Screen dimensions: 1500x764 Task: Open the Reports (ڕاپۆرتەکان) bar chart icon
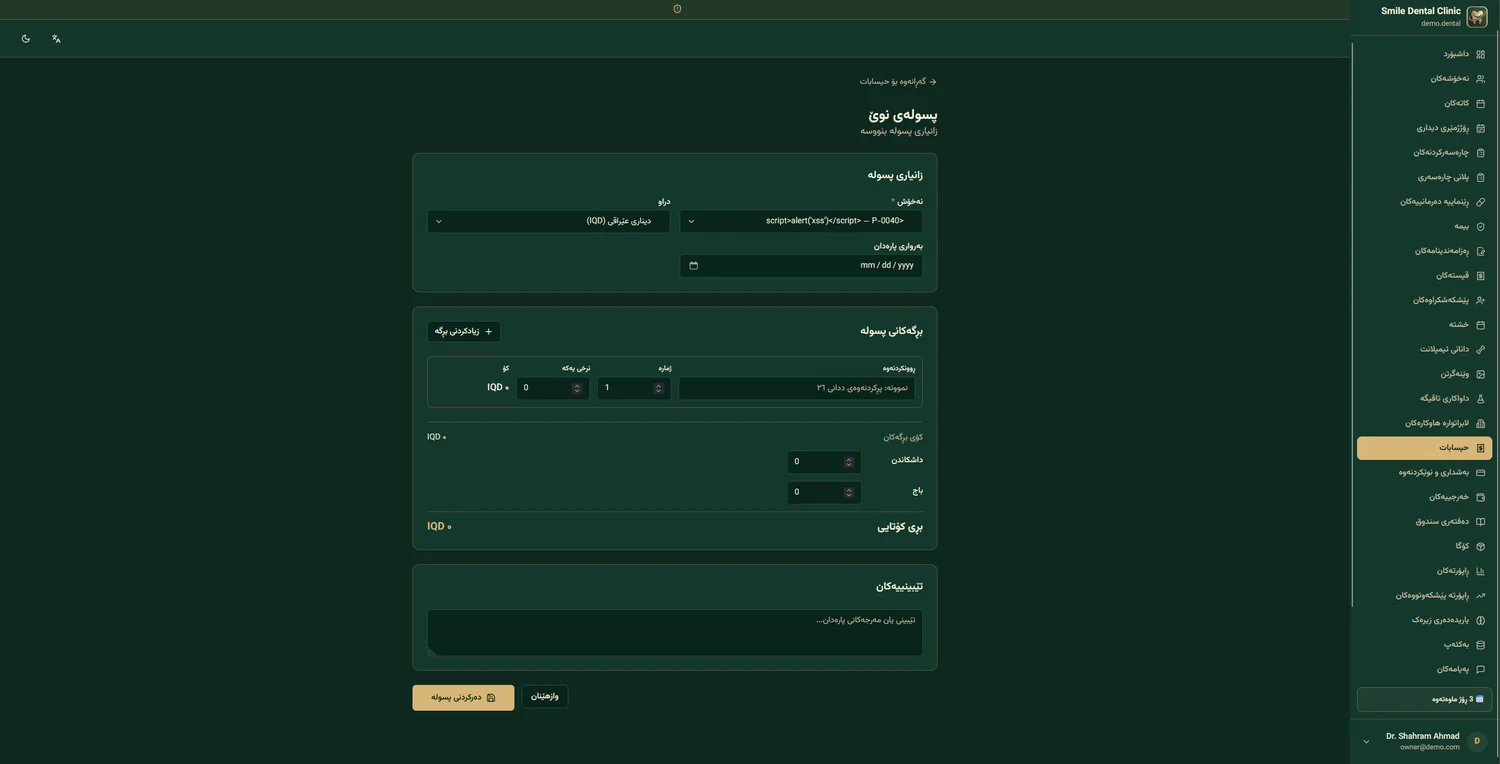(x=1481, y=571)
